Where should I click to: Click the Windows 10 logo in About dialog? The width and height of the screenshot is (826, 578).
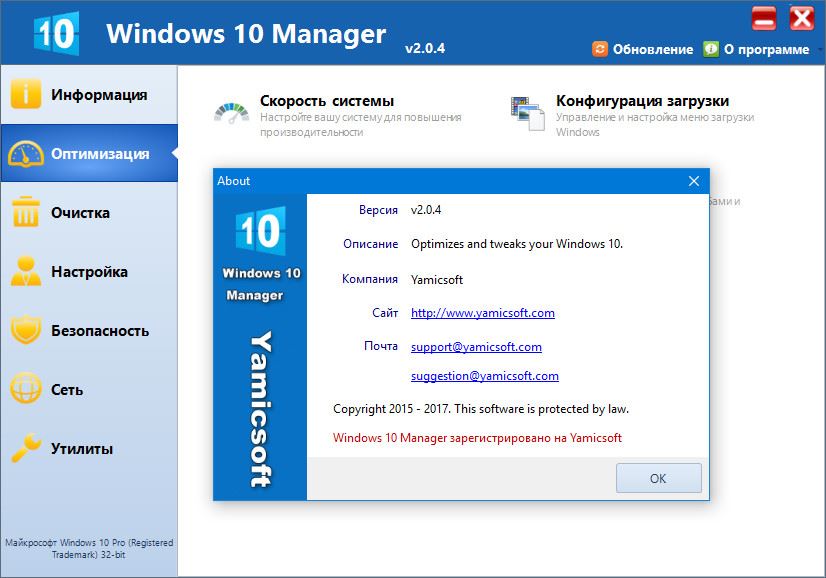(x=261, y=231)
